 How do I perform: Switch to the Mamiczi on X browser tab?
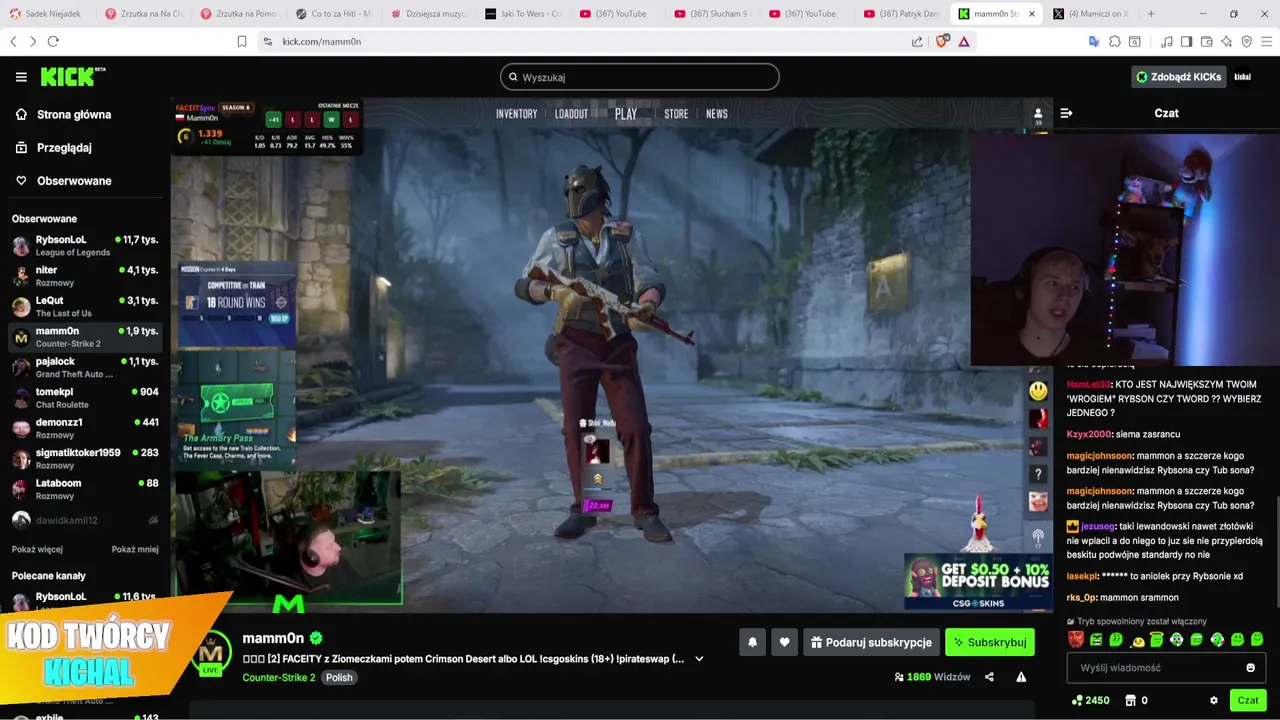coord(1091,14)
